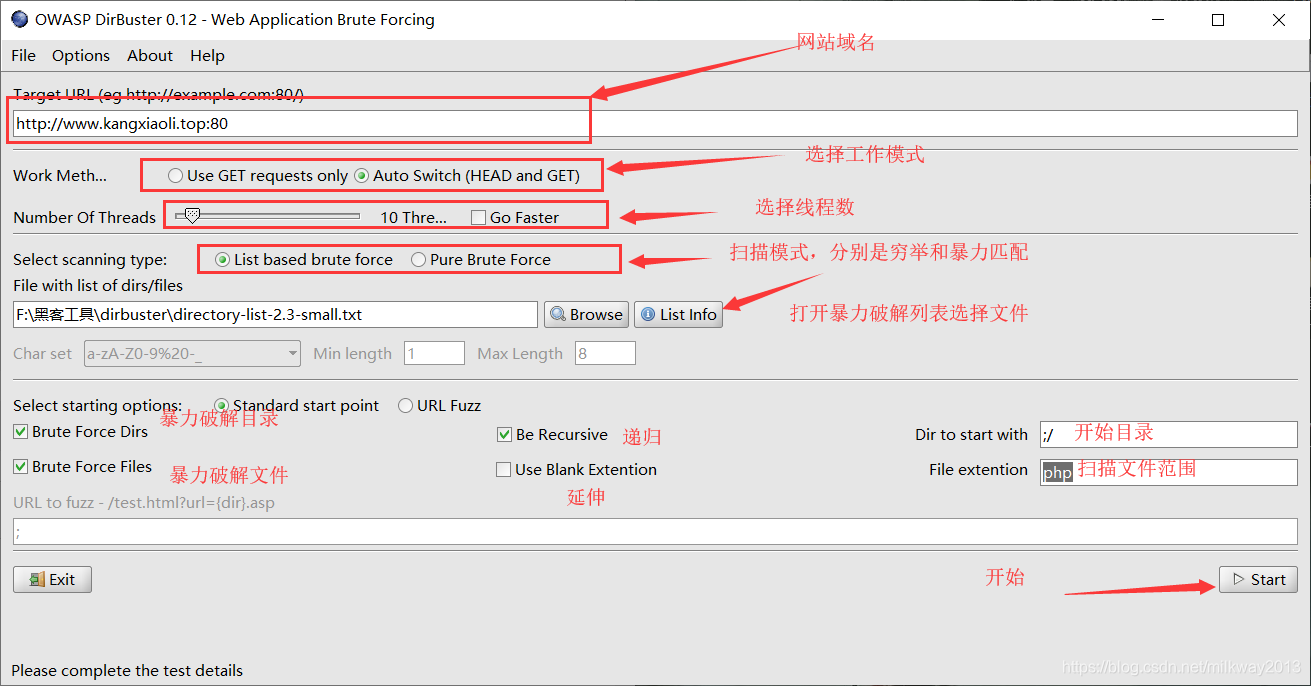
Task: Open the Char set dropdown
Action: point(192,353)
